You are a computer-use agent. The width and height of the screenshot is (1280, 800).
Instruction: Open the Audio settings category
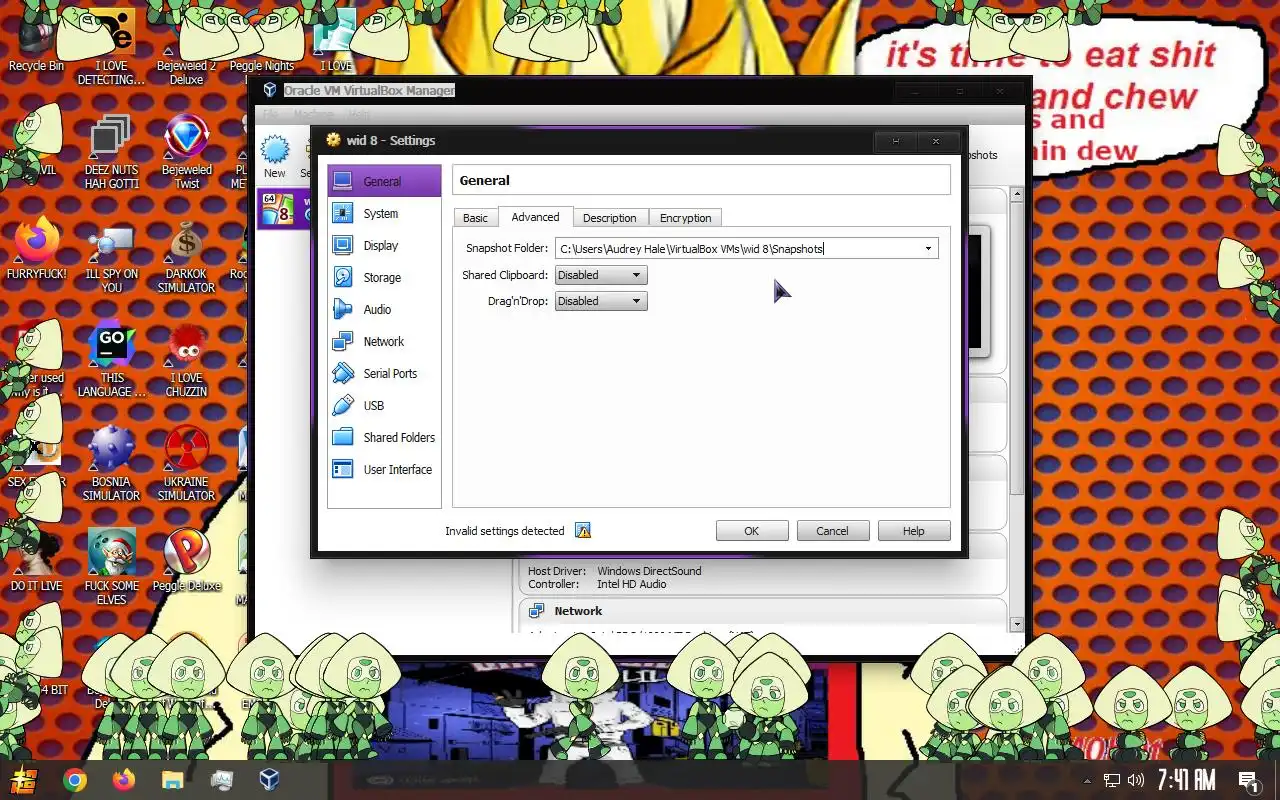click(x=384, y=309)
